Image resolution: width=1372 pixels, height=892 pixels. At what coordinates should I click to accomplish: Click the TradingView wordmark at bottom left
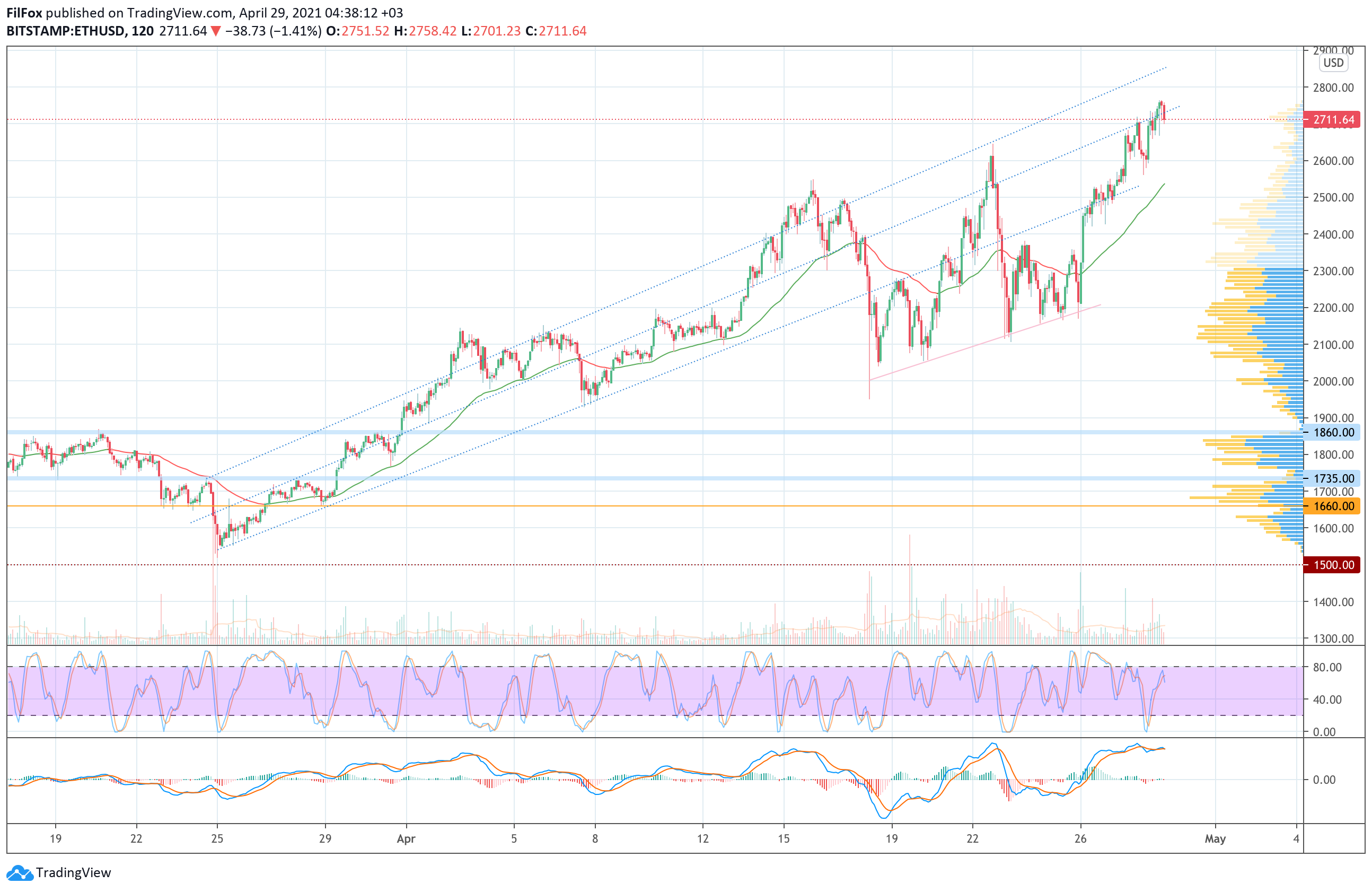coord(73,873)
